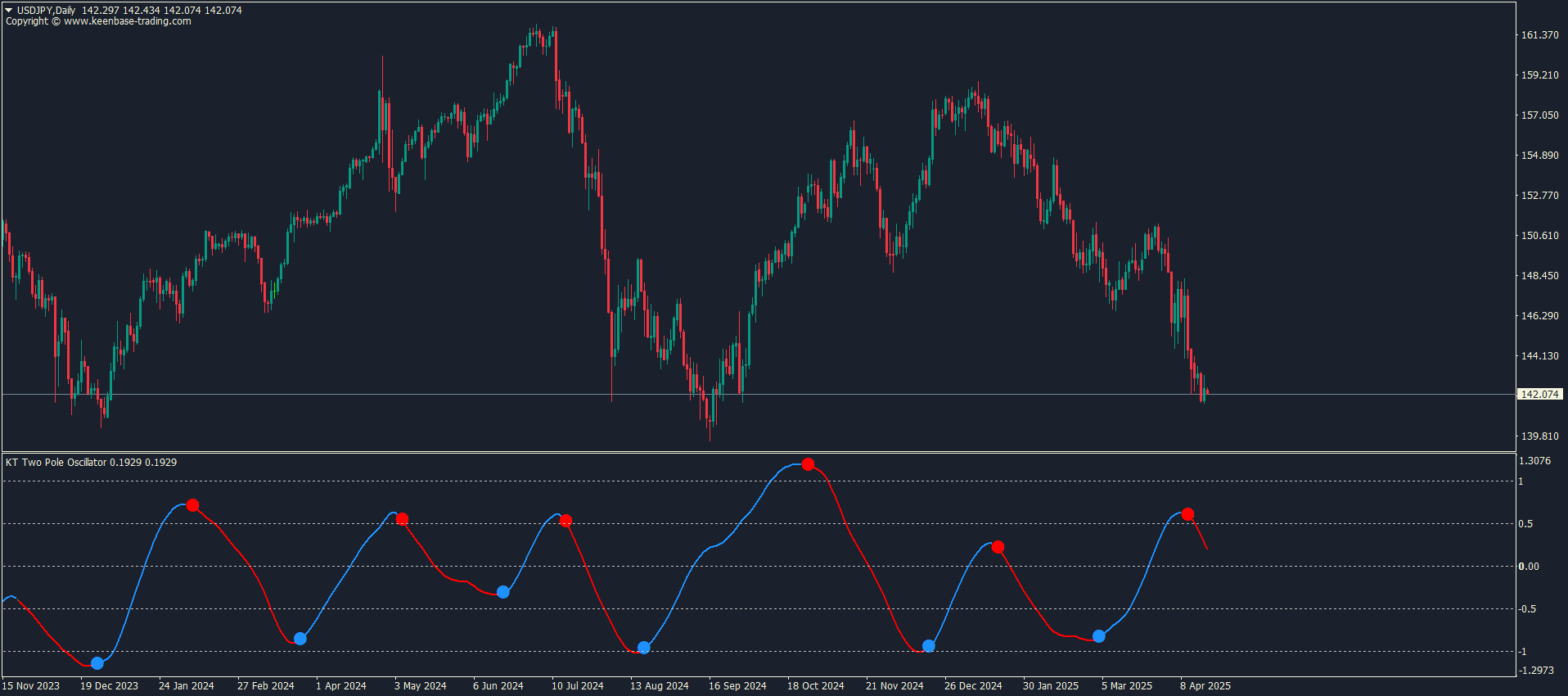
Task: Click the 1 Apr 2024 date label
Action: [341, 686]
